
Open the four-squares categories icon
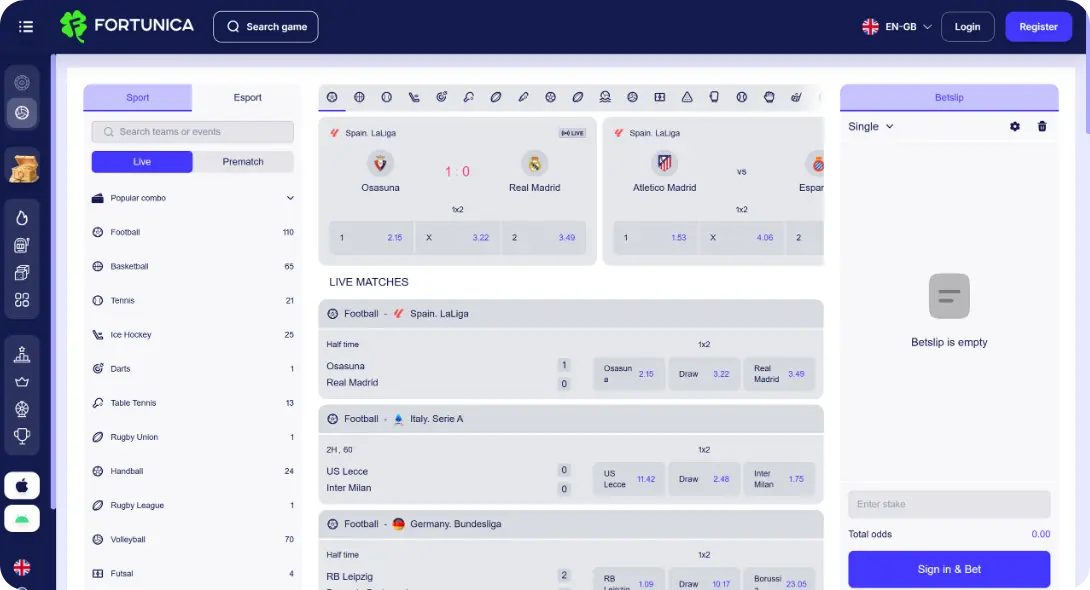22,300
